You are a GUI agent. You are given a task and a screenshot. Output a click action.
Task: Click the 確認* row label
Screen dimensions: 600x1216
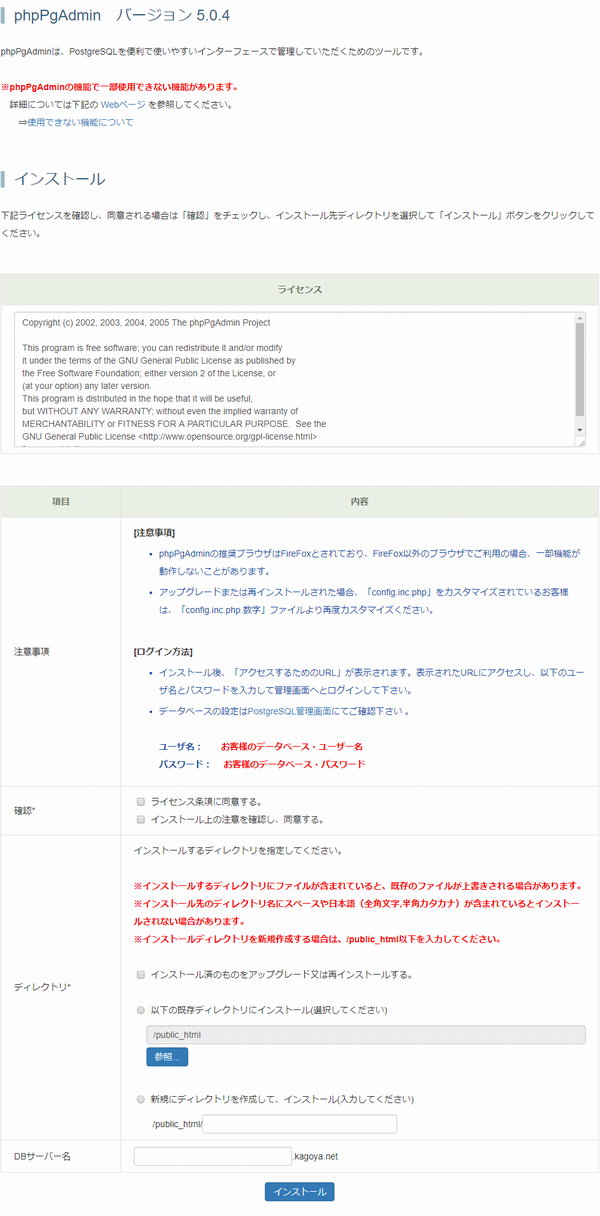pos(25,811)
